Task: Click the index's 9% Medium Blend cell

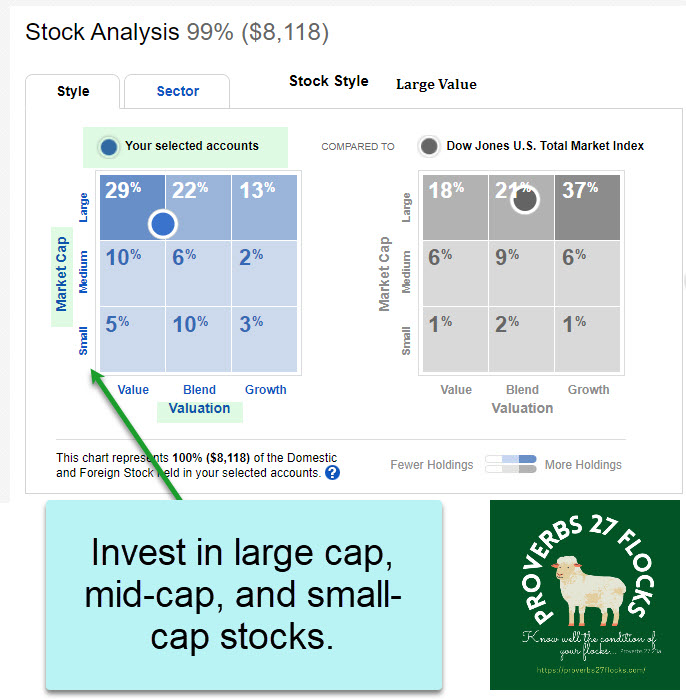Action: pyautogui.click(x=522, y=273)
